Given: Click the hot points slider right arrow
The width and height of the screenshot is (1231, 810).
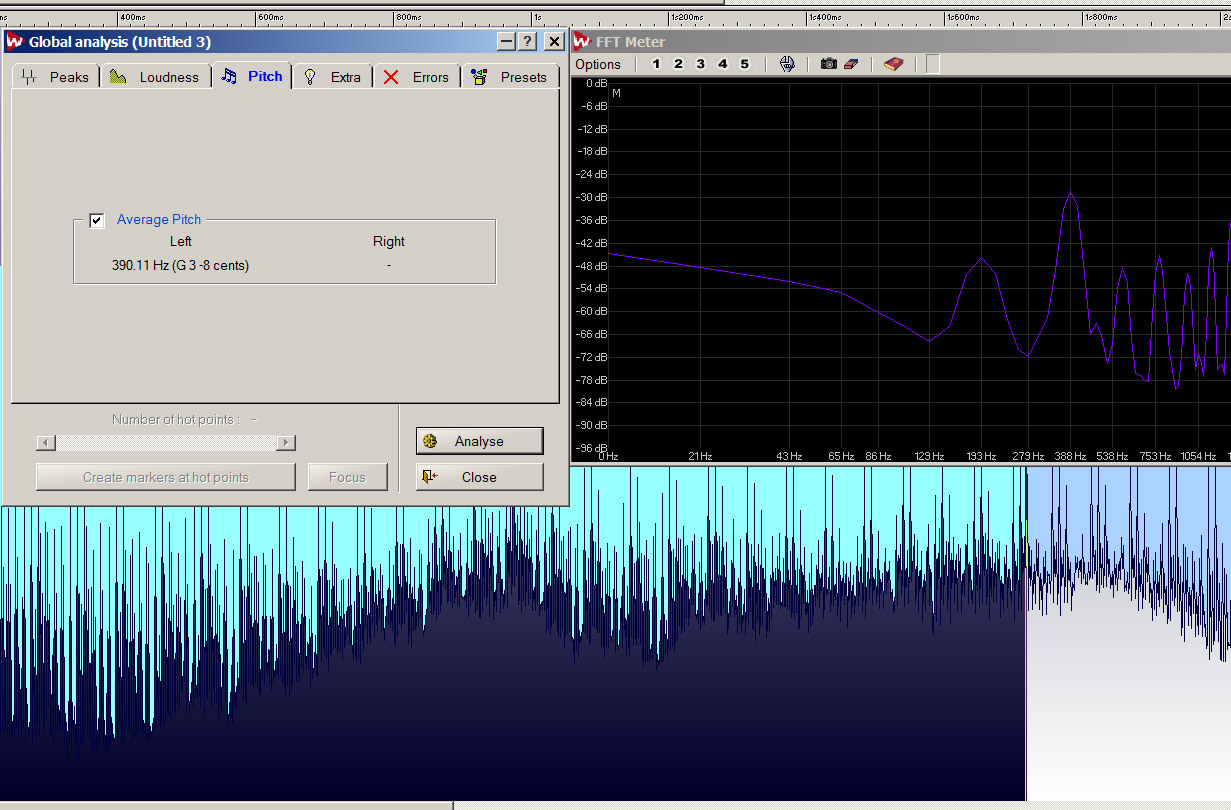Looking at the screenshot, I should pyautogui.click(x=286, y=443).
